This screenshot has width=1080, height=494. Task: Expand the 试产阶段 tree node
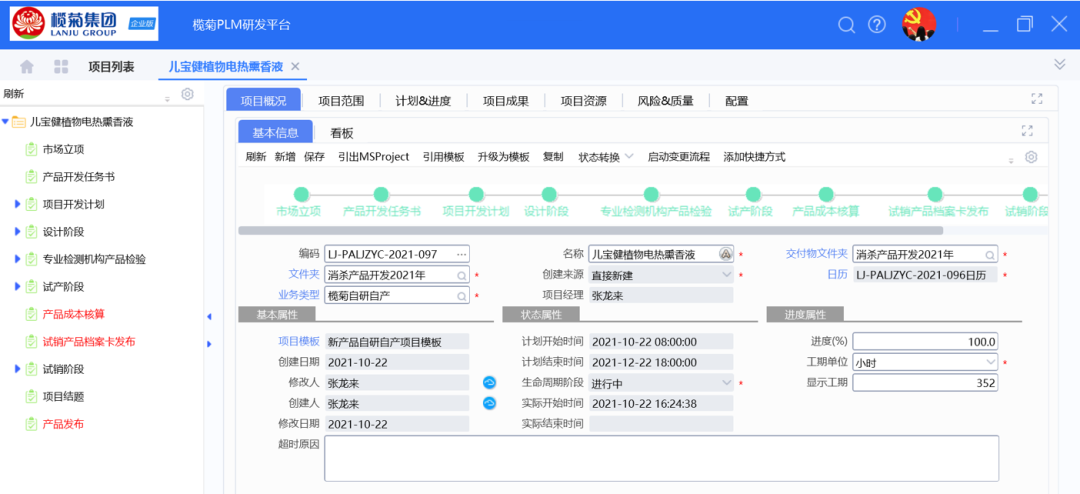pos(18,287)
